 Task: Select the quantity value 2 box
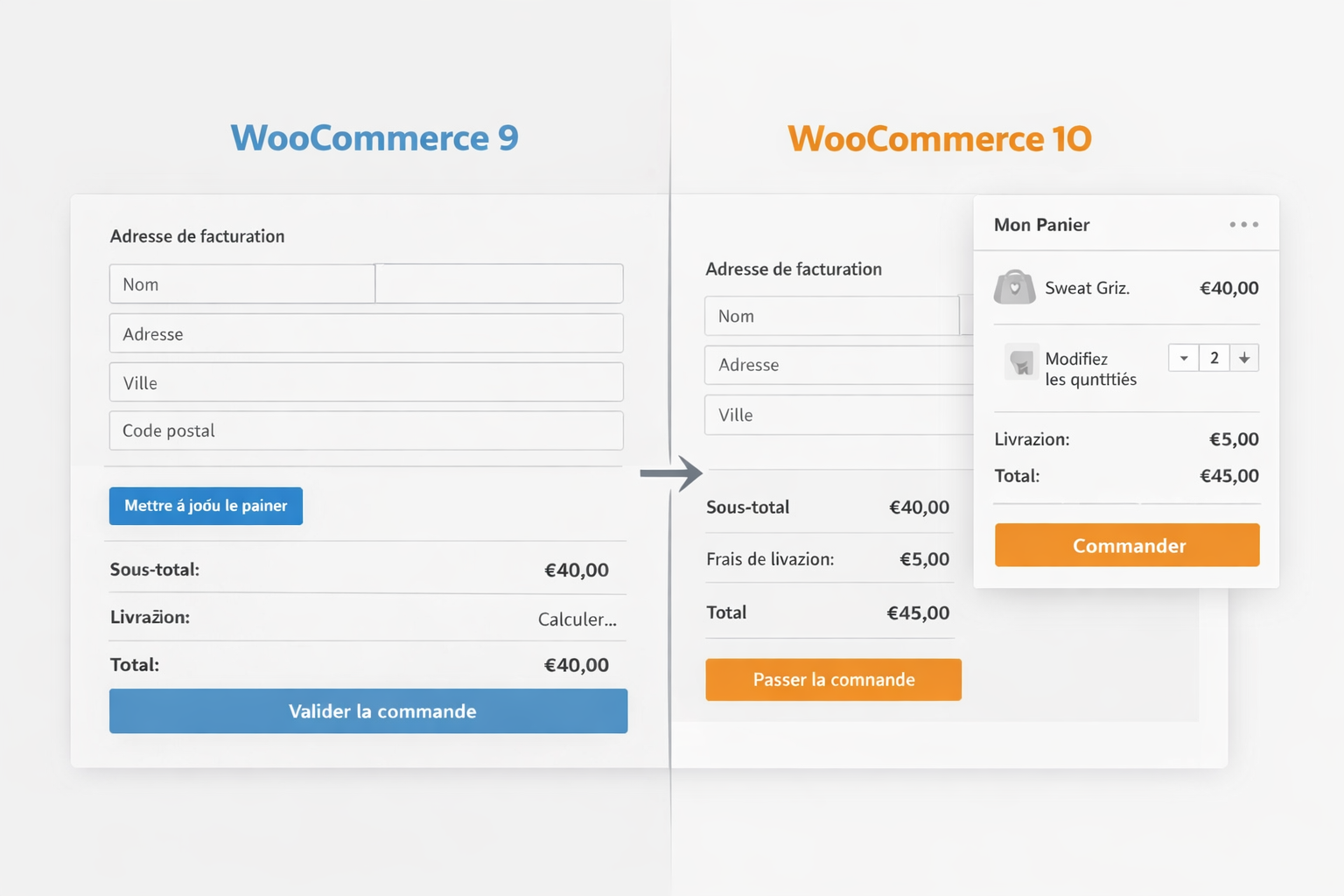point(1214,358)
